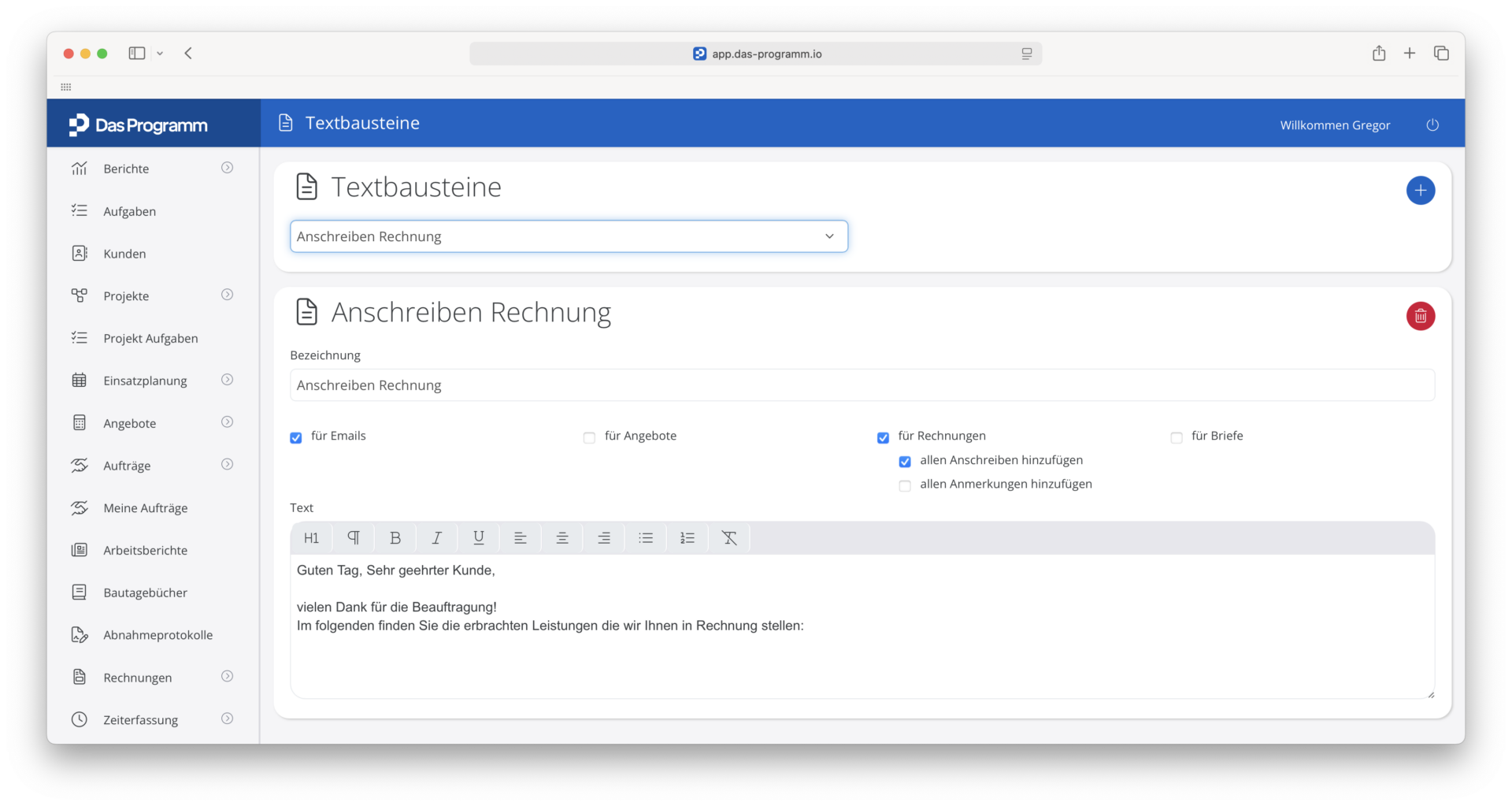Add new Textbaustein with blue plus button
1512x806 pixels.
click(x=1421, y=190)
